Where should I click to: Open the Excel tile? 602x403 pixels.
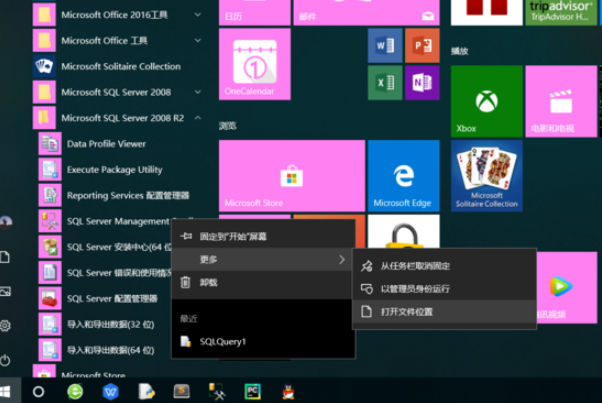click(385, 83)
